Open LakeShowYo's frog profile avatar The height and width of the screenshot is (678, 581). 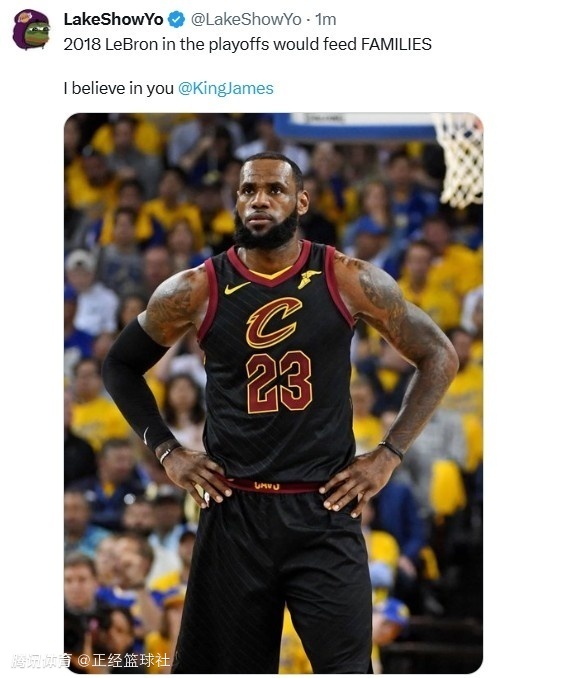coord(32,29)
